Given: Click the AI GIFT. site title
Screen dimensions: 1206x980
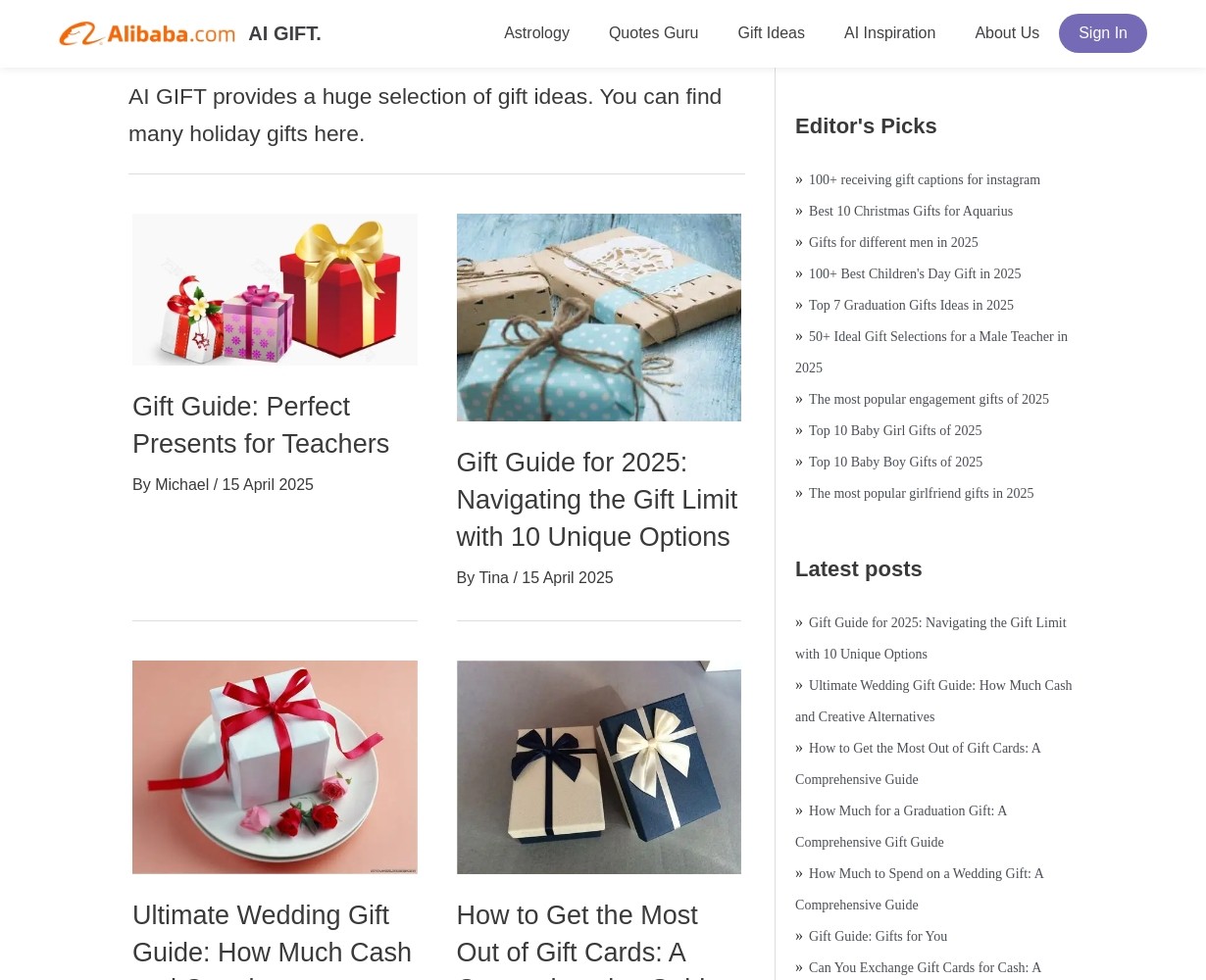Looking at the screenshot, I should click(x=284, y=33).
